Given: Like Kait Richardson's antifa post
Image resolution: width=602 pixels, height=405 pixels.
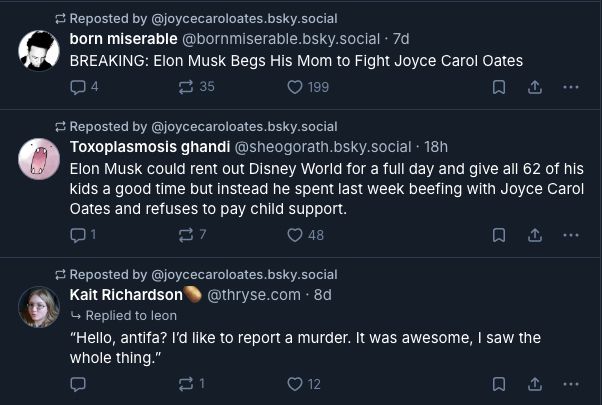Looking at the screenshot, I should click(295, 383).
